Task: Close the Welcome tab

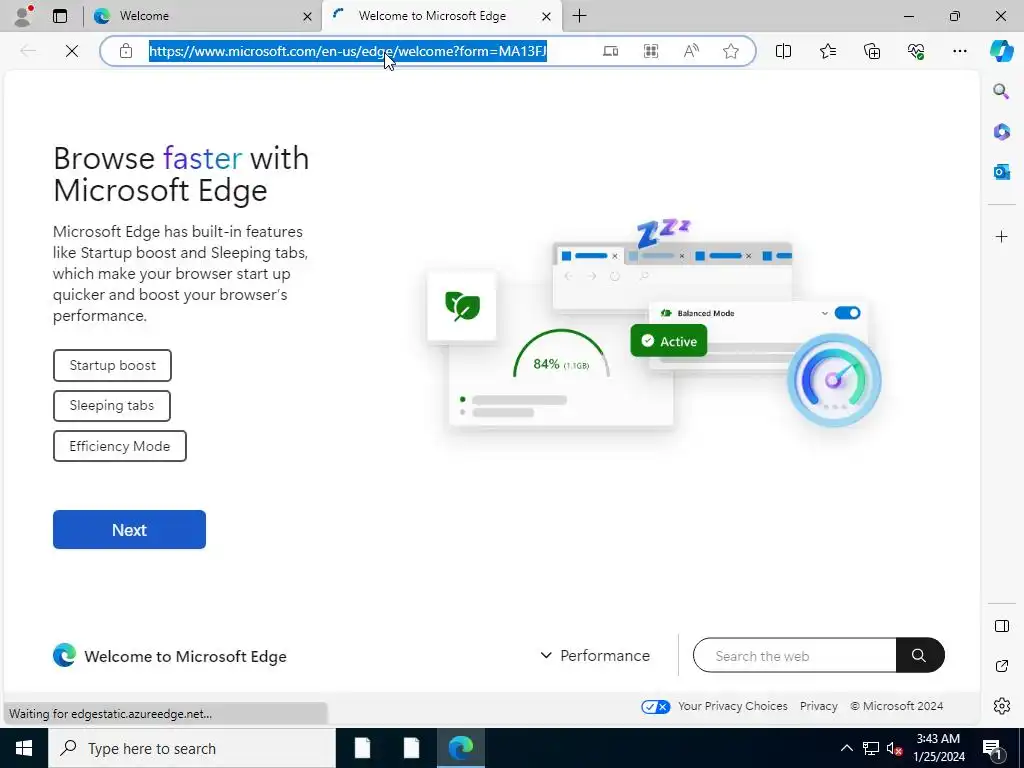Action: click(307, 16)
